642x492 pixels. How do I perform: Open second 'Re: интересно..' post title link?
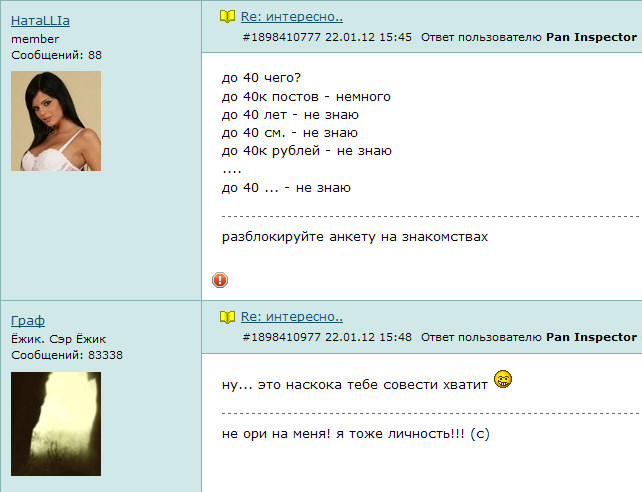(292, 317)
